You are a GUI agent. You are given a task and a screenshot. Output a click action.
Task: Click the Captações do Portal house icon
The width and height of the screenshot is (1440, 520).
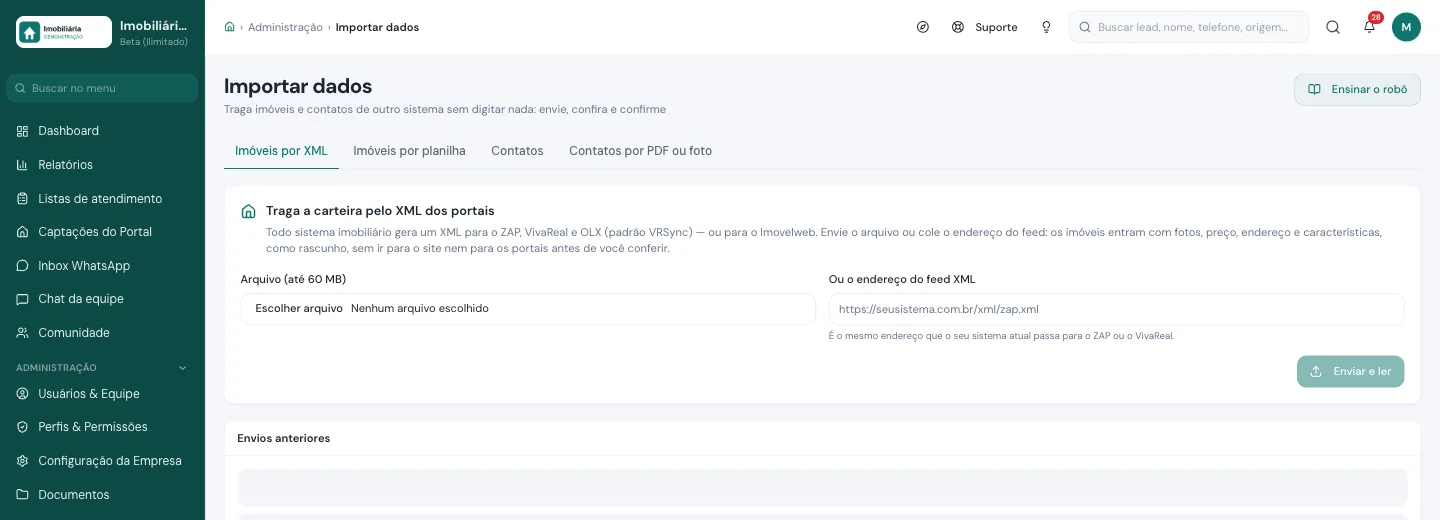coord(22,232)
